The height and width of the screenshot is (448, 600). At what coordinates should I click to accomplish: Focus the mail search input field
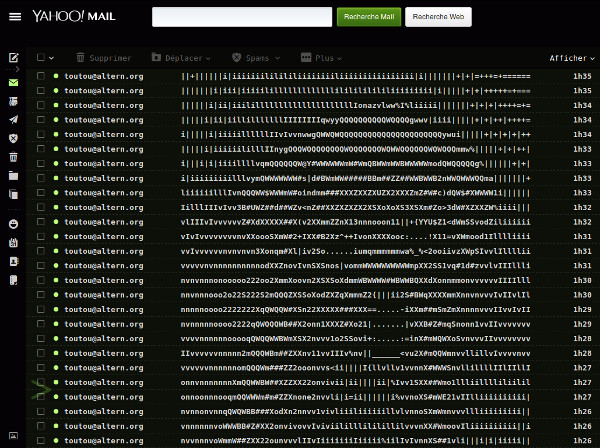coord(242,17)
